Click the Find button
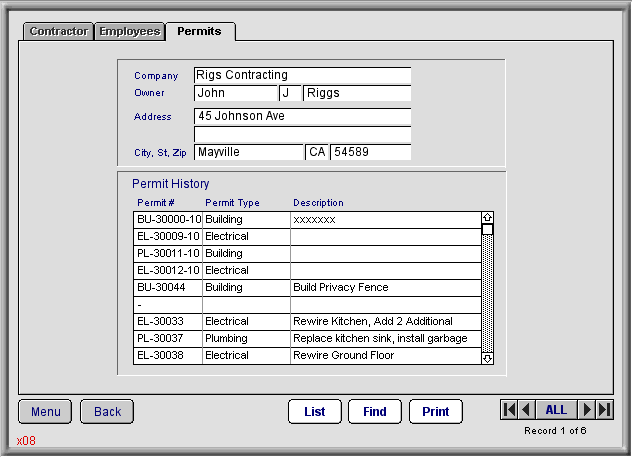This screenshot has height=457, width=632. pyautogui.click(x=375, y=411)
